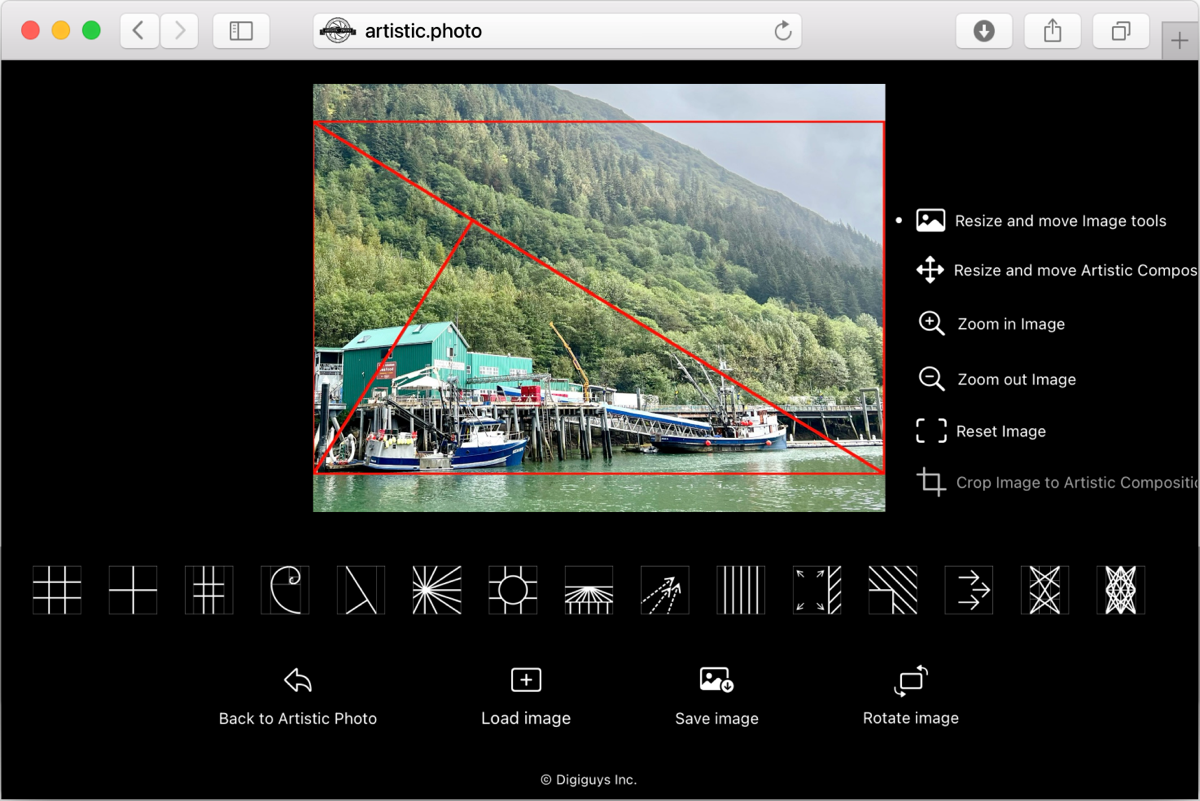The height and width of the screenshot is (801, 1200).
Task: Pick the diagonal triangle composition template
Action: tap(361, 590)
